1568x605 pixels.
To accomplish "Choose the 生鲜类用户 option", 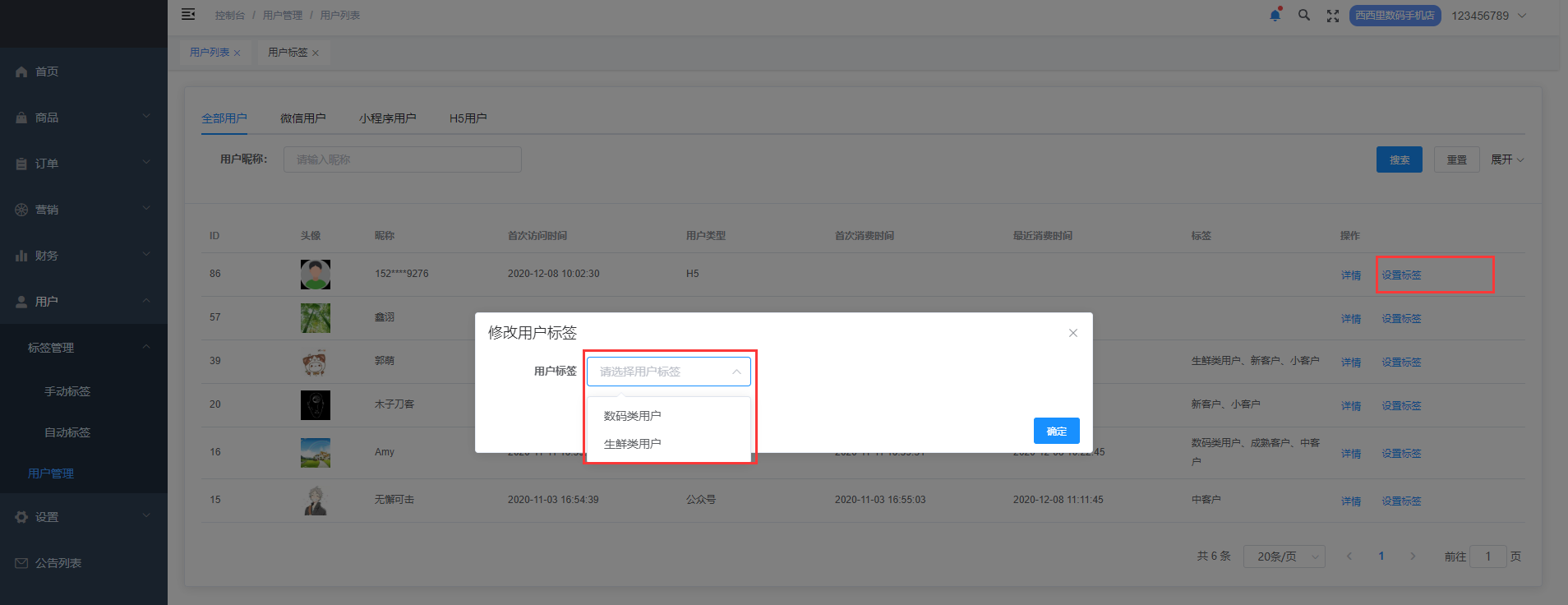I will [x=632, y=444].
